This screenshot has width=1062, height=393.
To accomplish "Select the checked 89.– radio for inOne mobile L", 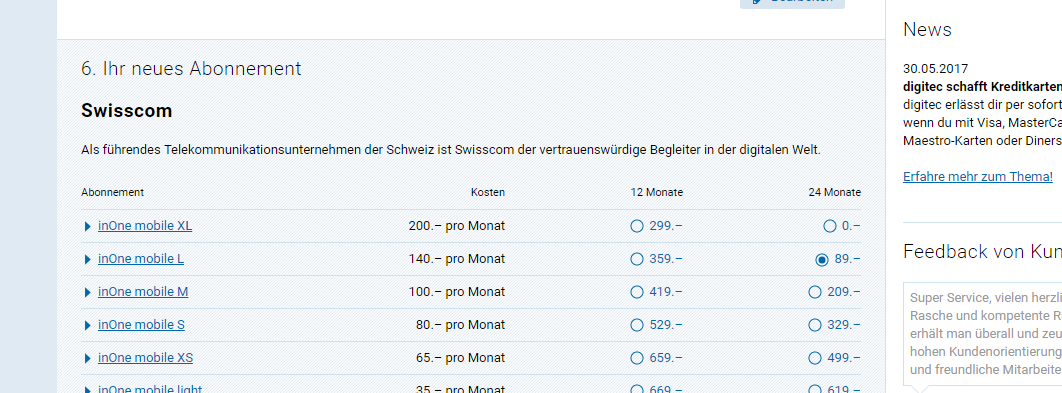I will coord(822,260).
